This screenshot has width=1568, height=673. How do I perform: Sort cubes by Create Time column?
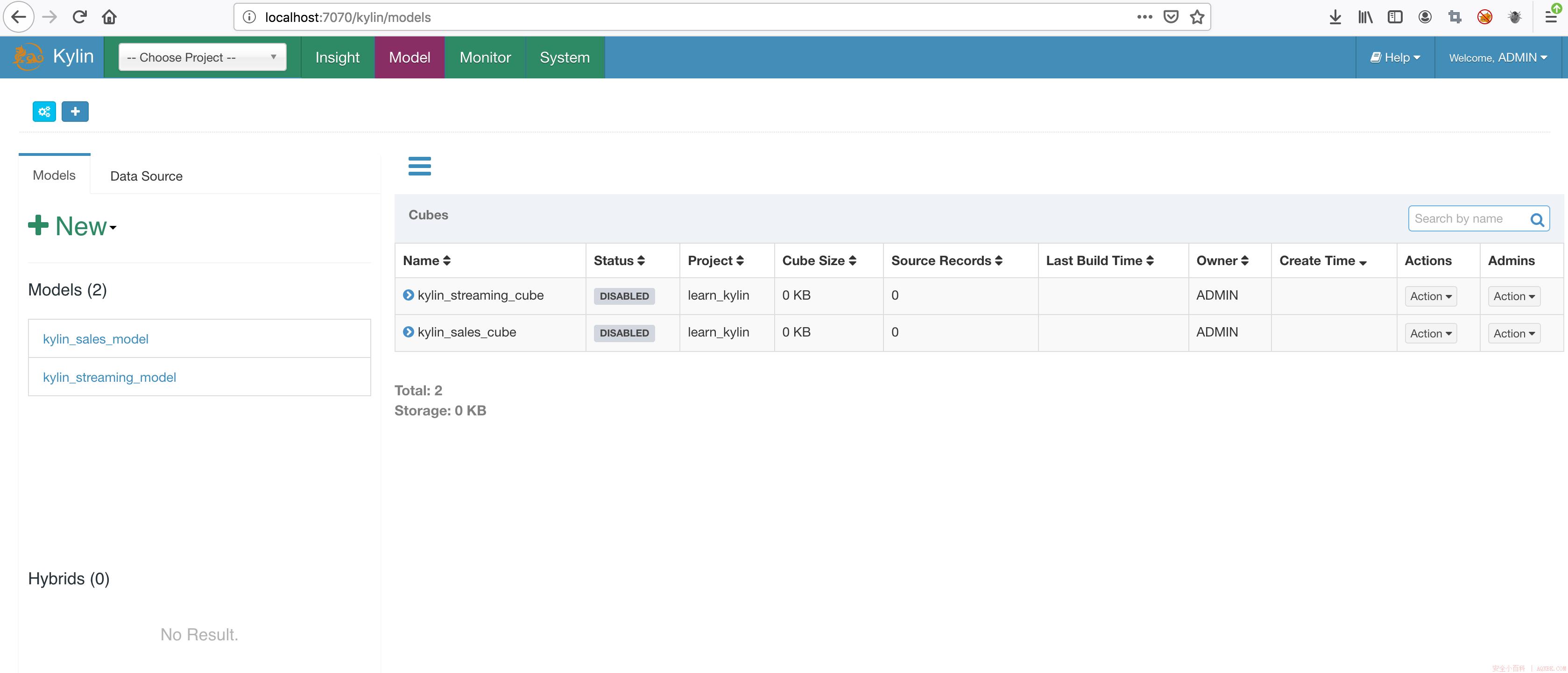click(x=1323, y=260)
